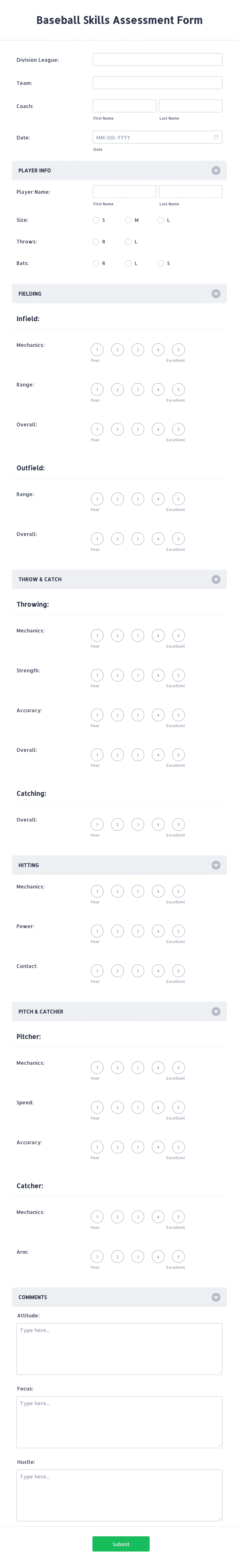
Task: Collapse the PLAYER INFO section arrow
Action: [x=216, y=170]
